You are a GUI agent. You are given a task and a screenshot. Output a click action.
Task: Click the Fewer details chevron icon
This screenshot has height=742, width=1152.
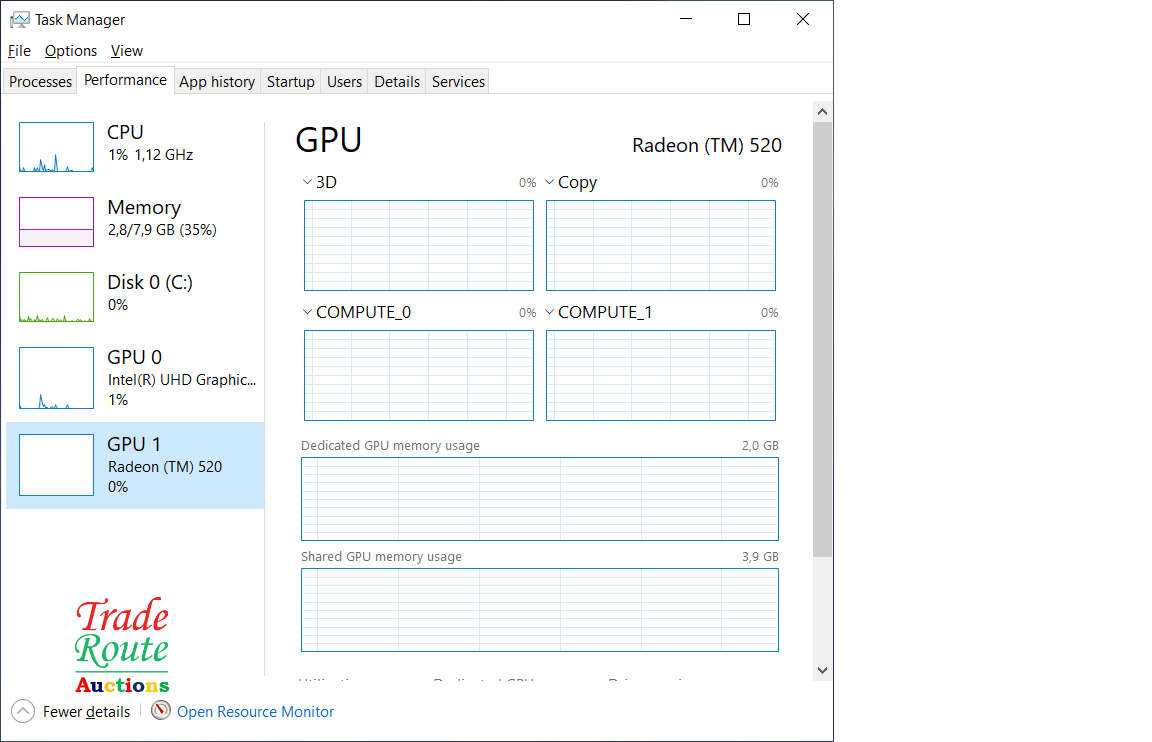[x=23, y=712]
